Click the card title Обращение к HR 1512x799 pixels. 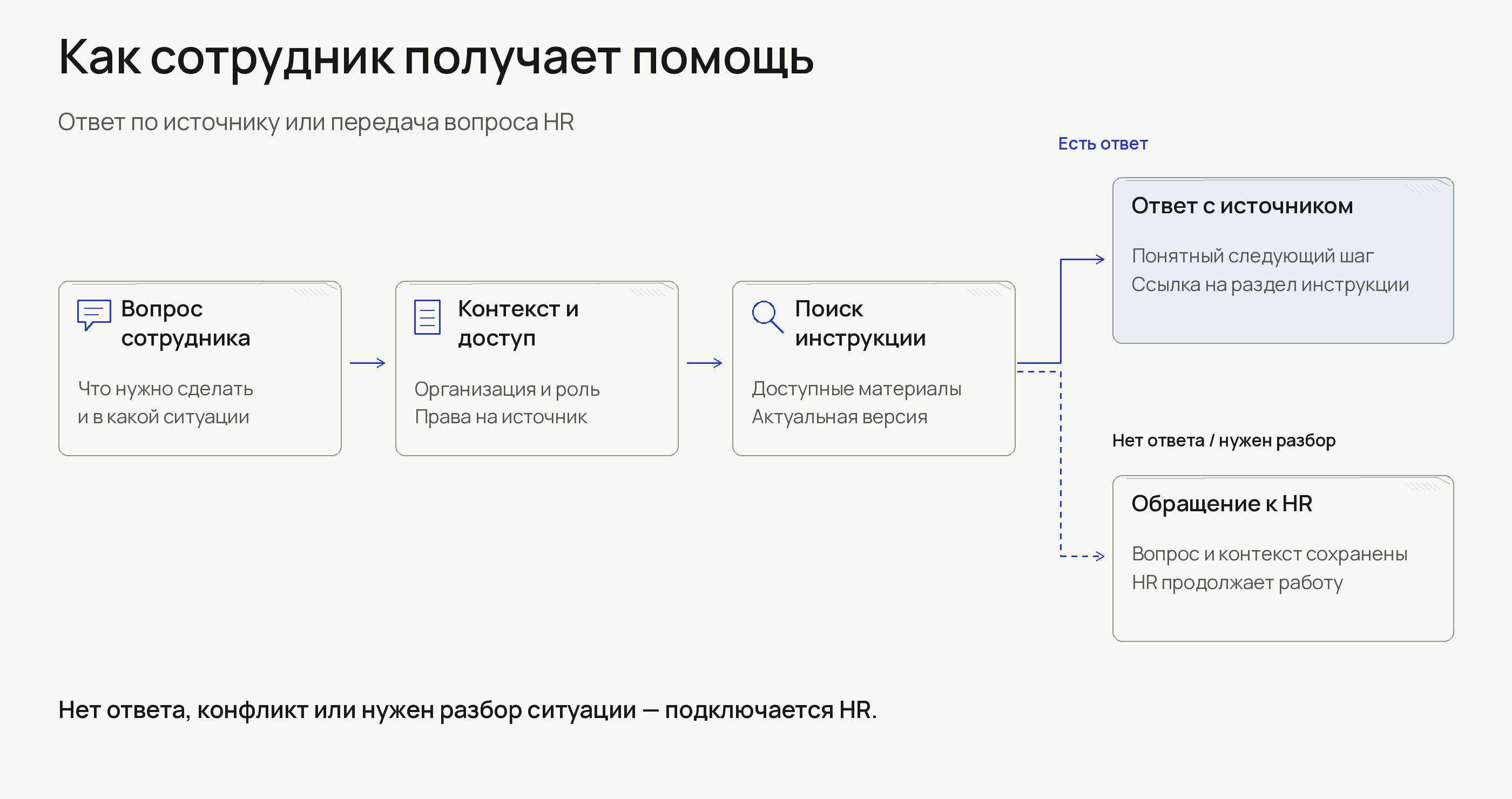click(1221, 504)
